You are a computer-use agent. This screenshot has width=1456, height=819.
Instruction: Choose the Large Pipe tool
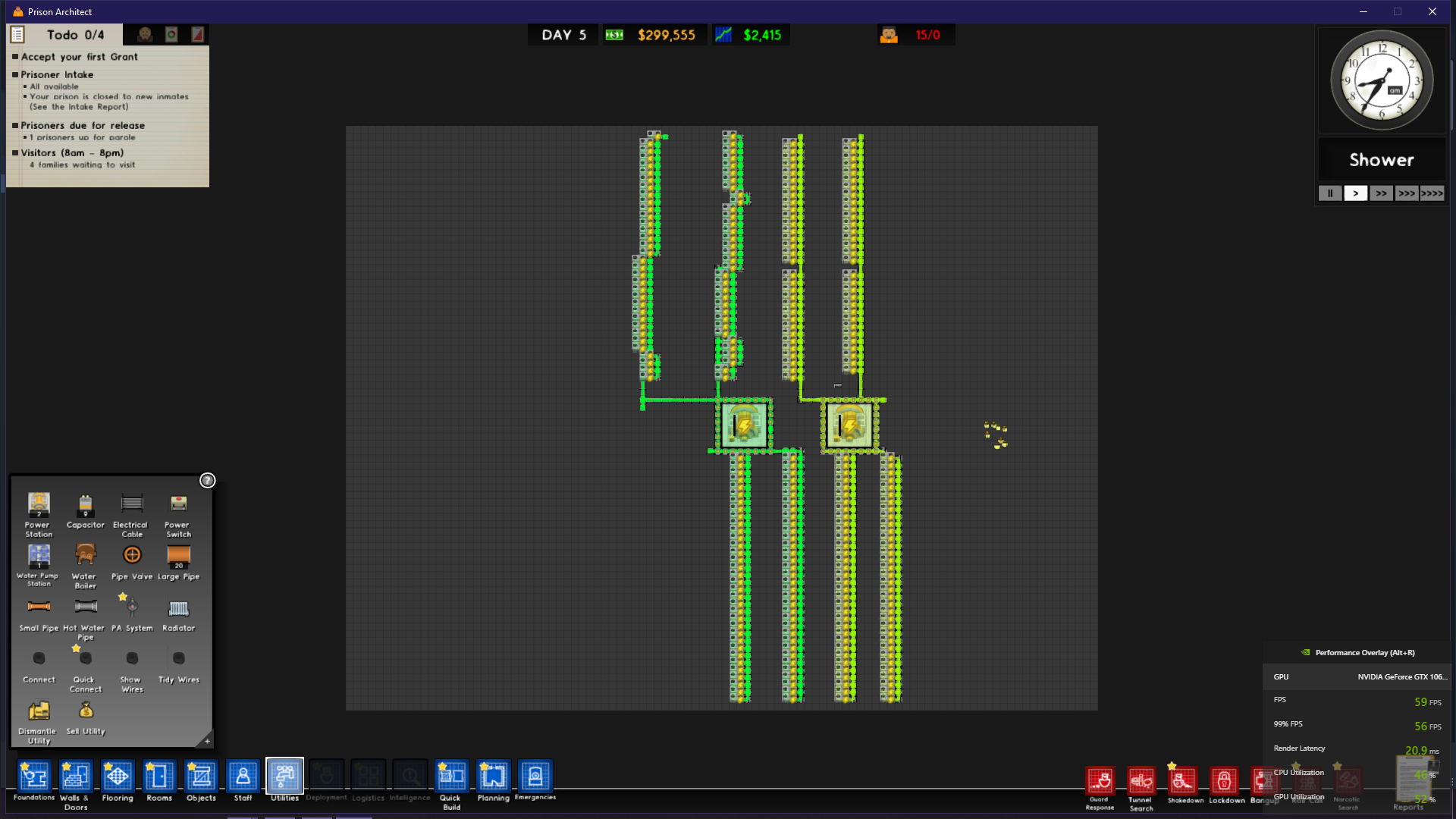(178, 562)
